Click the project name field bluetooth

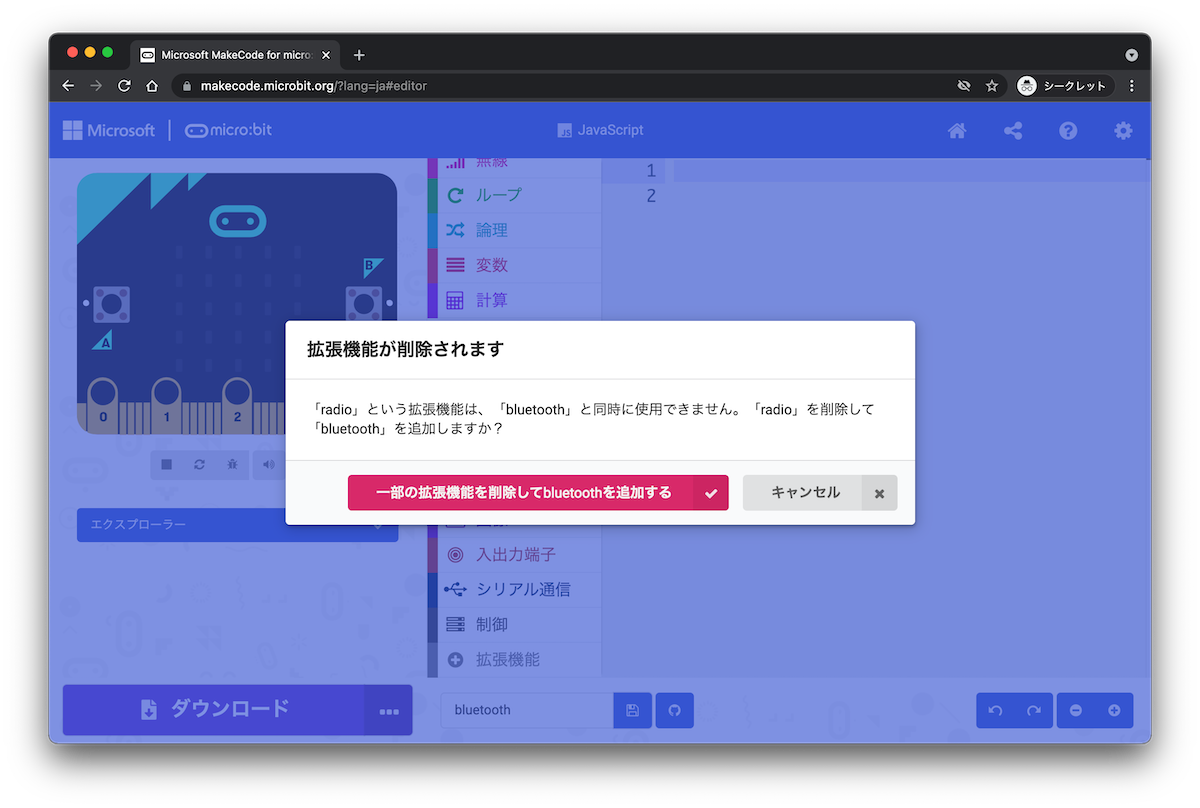tap(527, 710)
